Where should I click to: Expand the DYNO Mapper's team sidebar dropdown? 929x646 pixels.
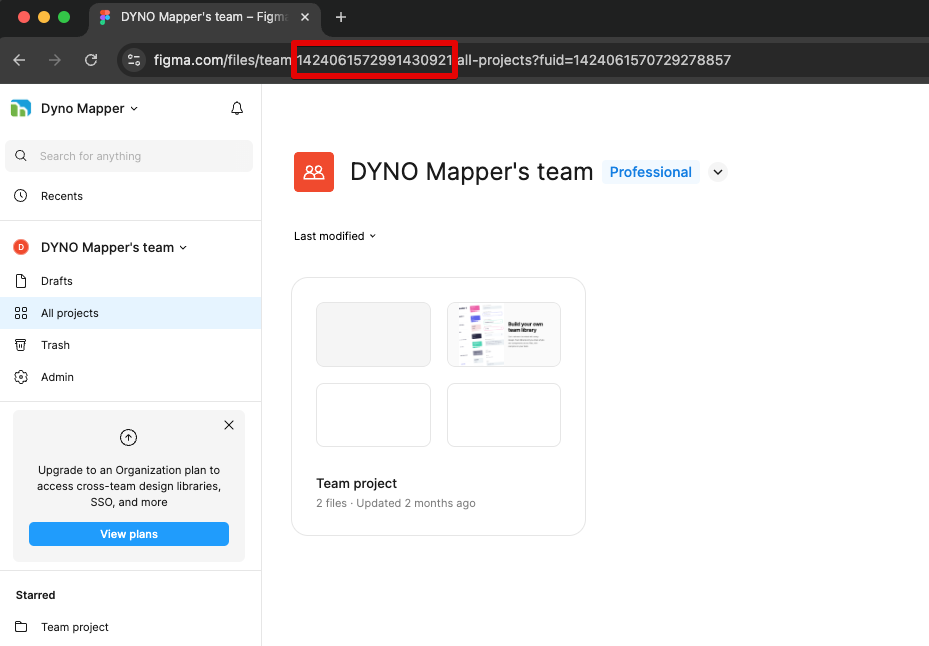coord(114,247)
